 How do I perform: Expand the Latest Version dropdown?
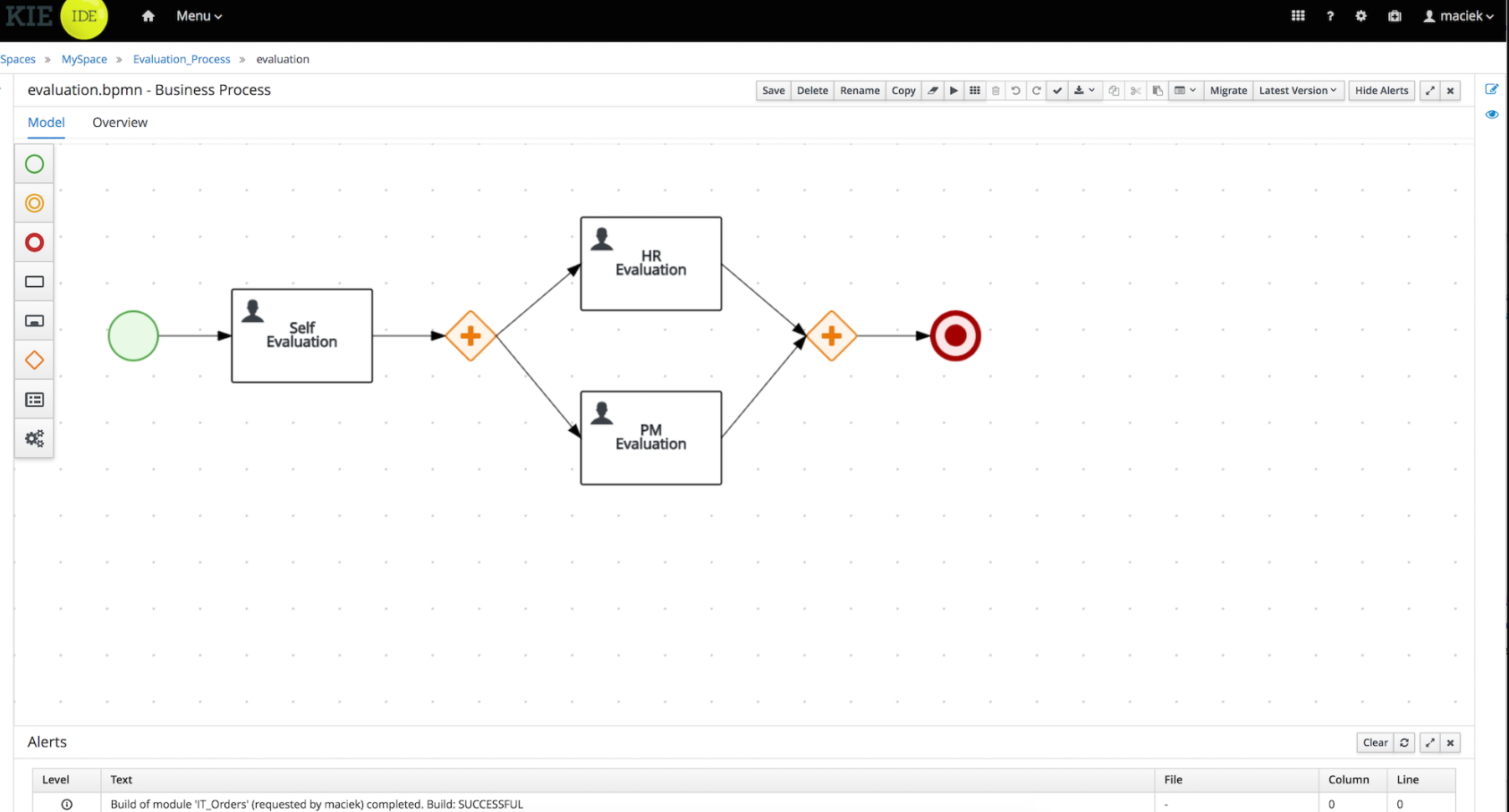click(1298, 90)
